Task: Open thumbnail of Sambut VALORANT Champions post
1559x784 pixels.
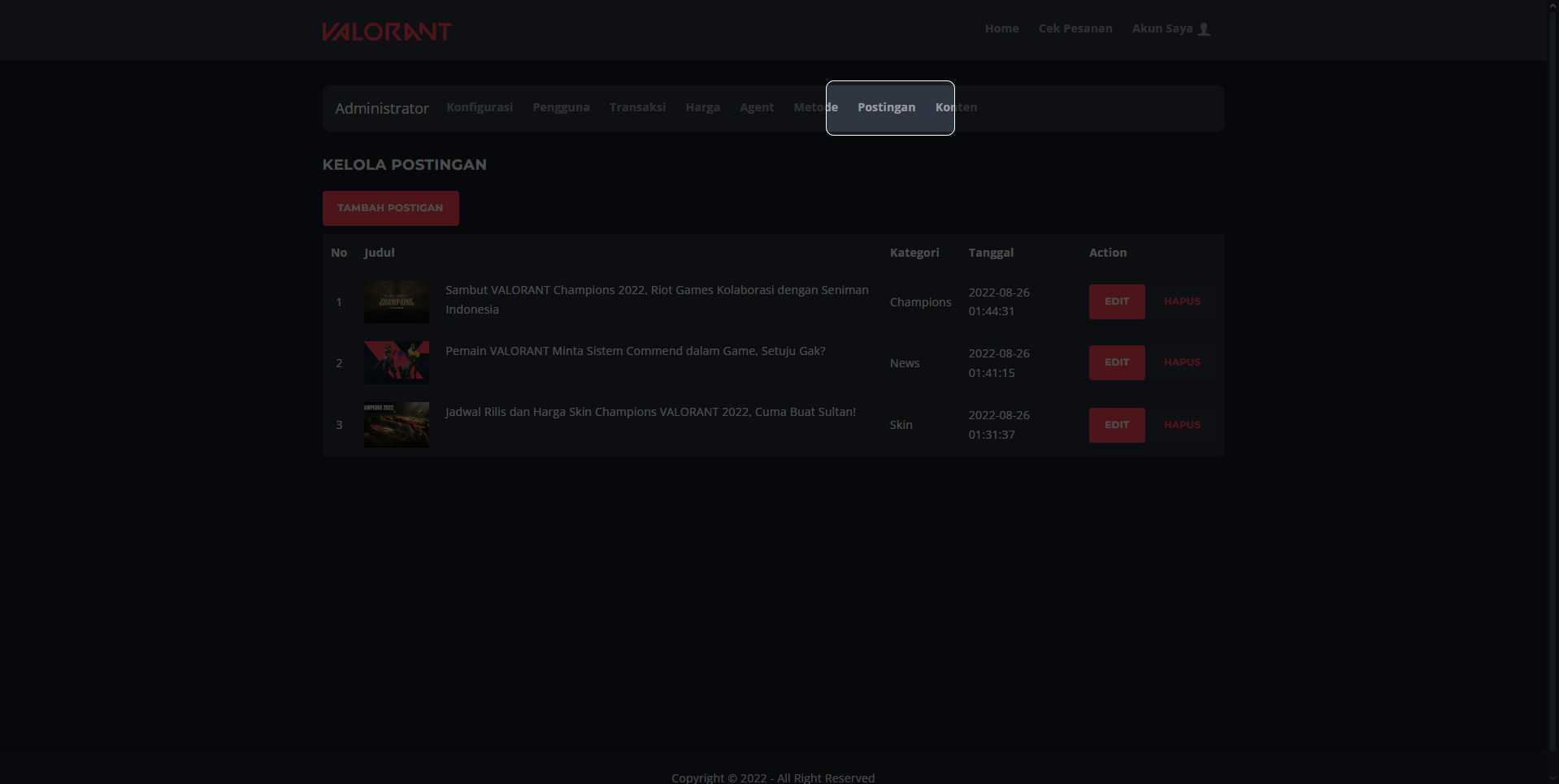Action: tap(397, 301)
